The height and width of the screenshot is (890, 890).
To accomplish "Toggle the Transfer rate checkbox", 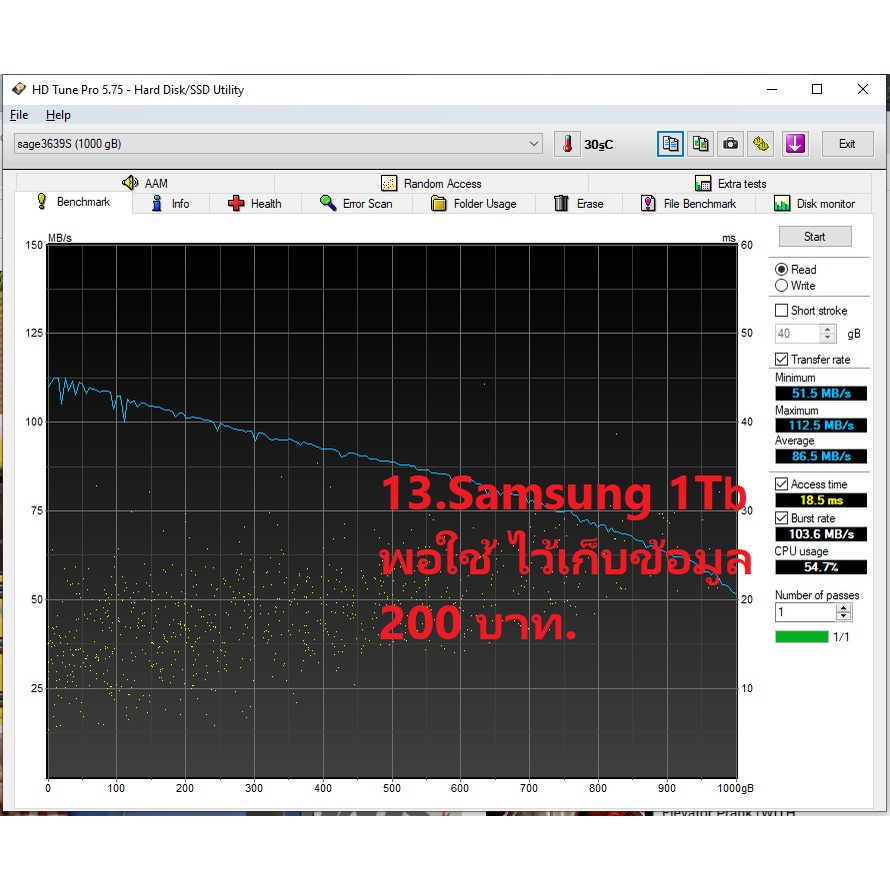I will click(781, 359).
